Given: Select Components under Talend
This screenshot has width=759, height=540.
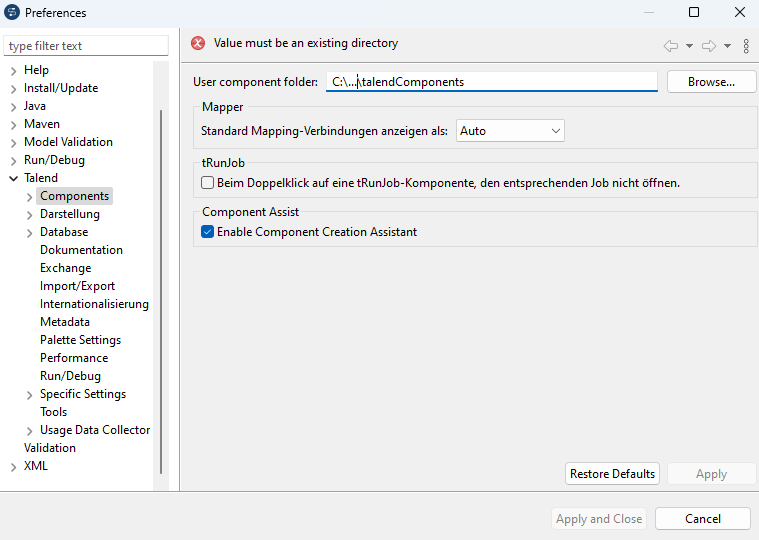Looking at the screenshot, I should [75, 195].
